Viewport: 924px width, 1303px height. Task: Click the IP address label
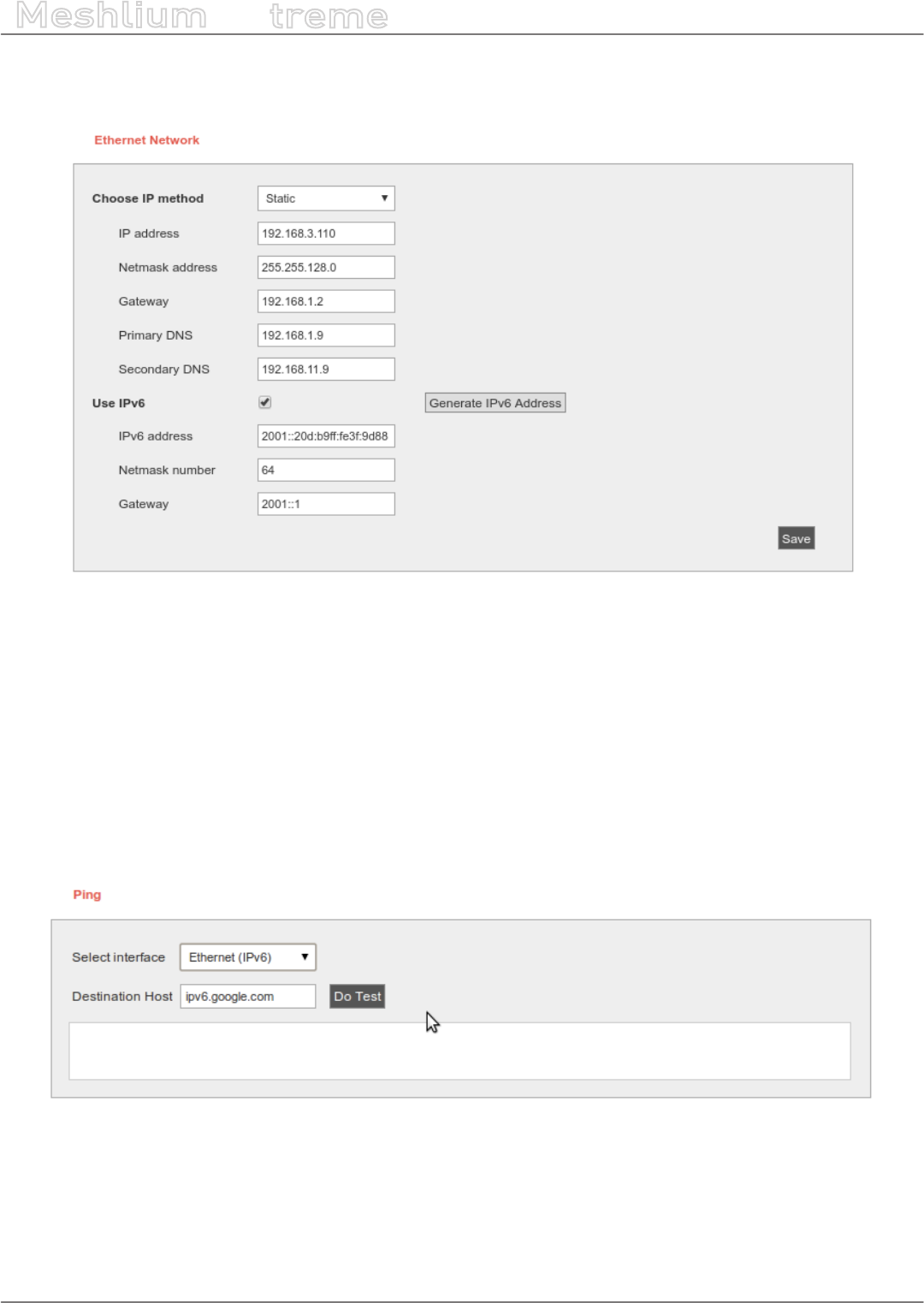149,234
